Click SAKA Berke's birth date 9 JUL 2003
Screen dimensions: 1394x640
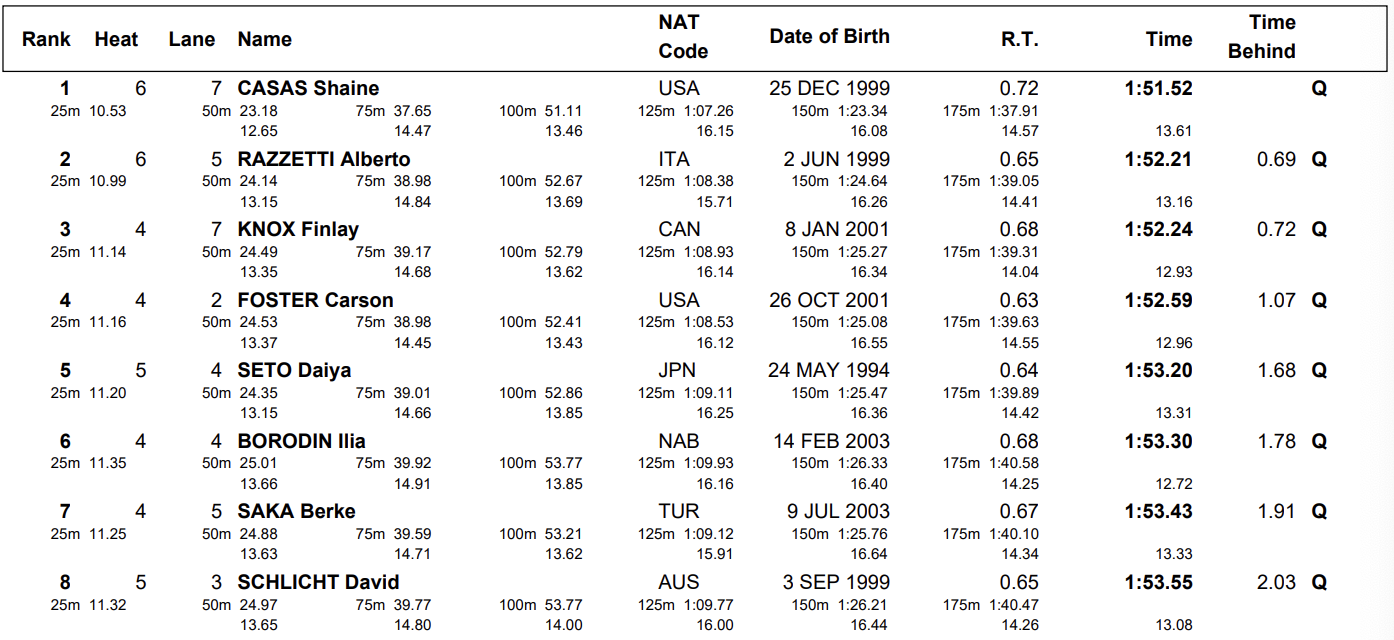click(837, 512)
